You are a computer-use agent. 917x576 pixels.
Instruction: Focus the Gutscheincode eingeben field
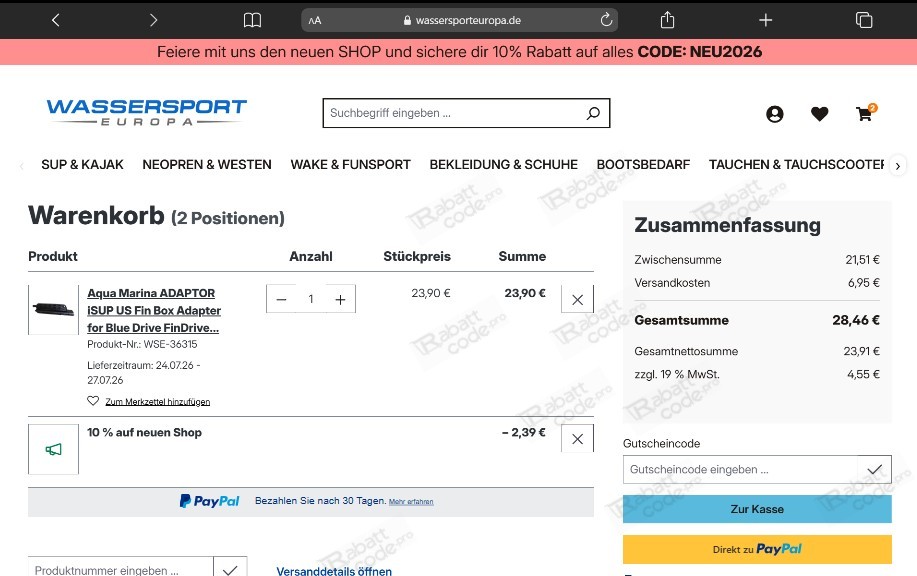tap(740, 470)
